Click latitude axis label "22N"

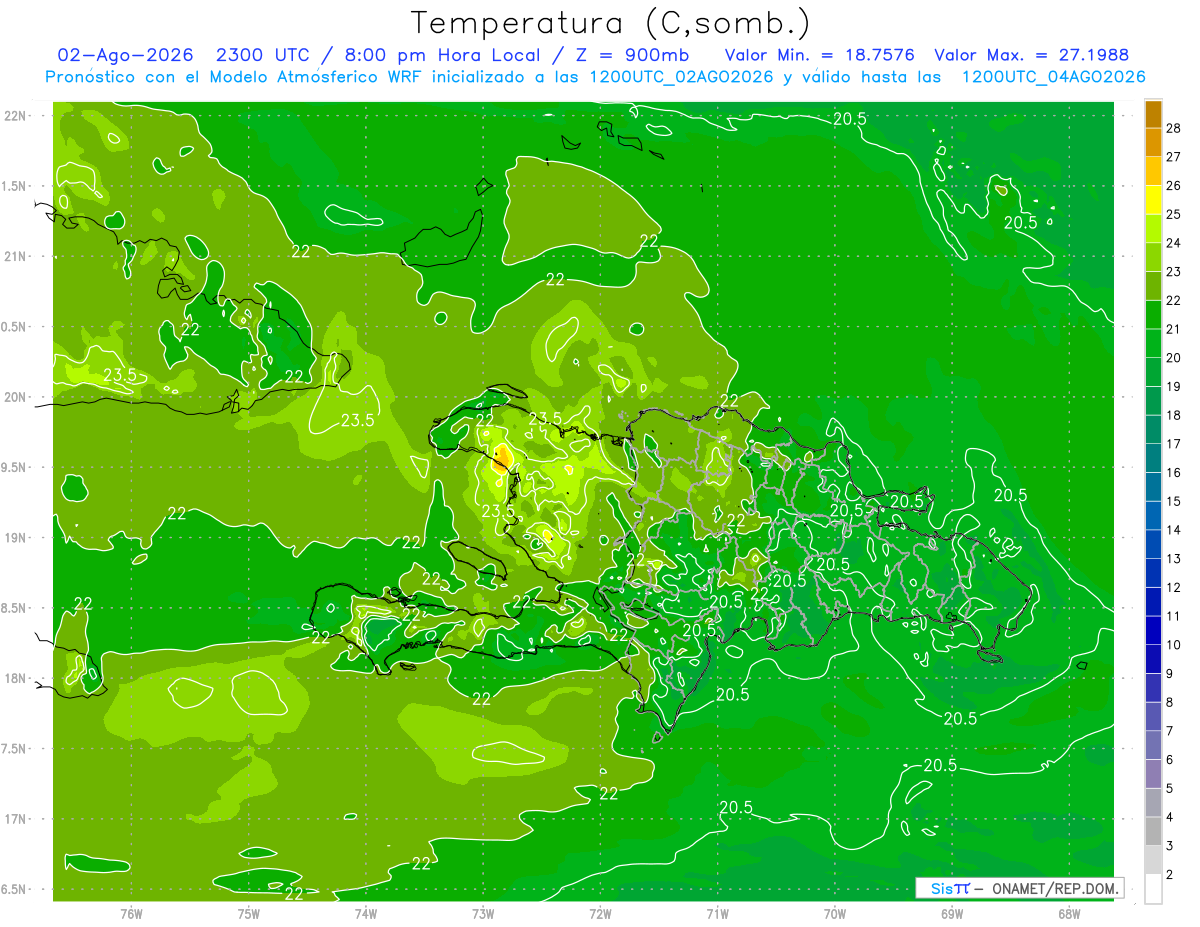16,115
